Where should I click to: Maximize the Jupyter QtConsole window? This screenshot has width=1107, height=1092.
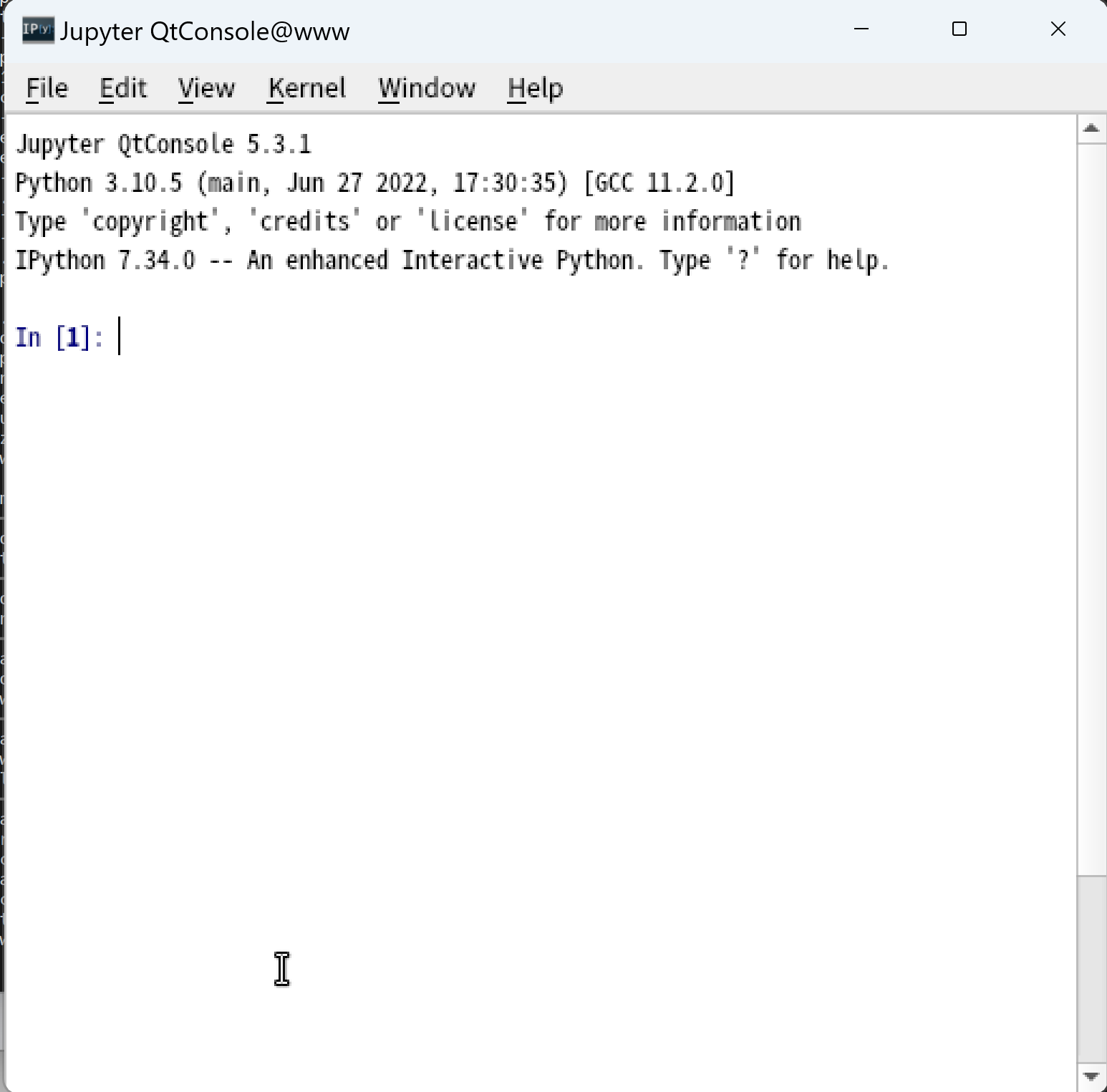[959, 29]
